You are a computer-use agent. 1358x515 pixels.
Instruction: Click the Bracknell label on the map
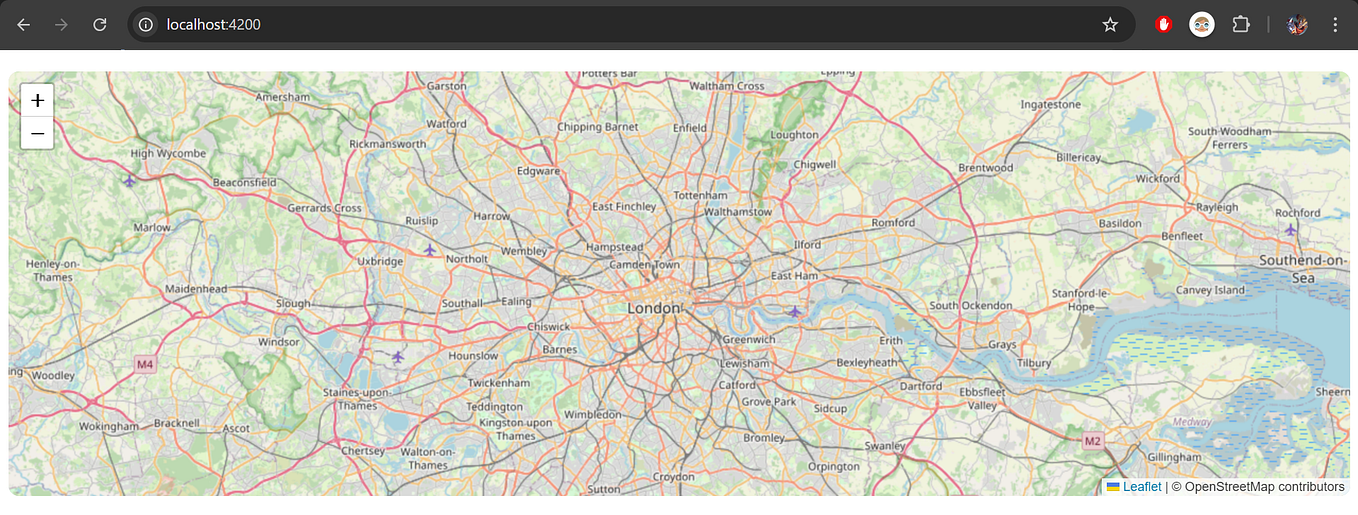pyautogui.click(x=177, y=423)
